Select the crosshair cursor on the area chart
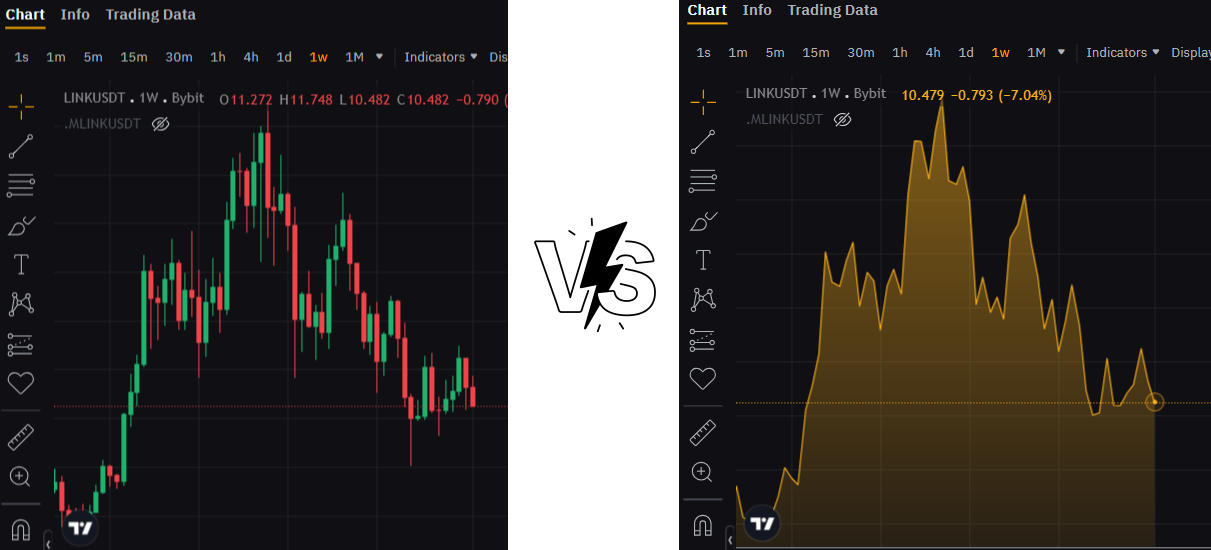The width and height of the screenshot is (1211, 550). [703, 100]
